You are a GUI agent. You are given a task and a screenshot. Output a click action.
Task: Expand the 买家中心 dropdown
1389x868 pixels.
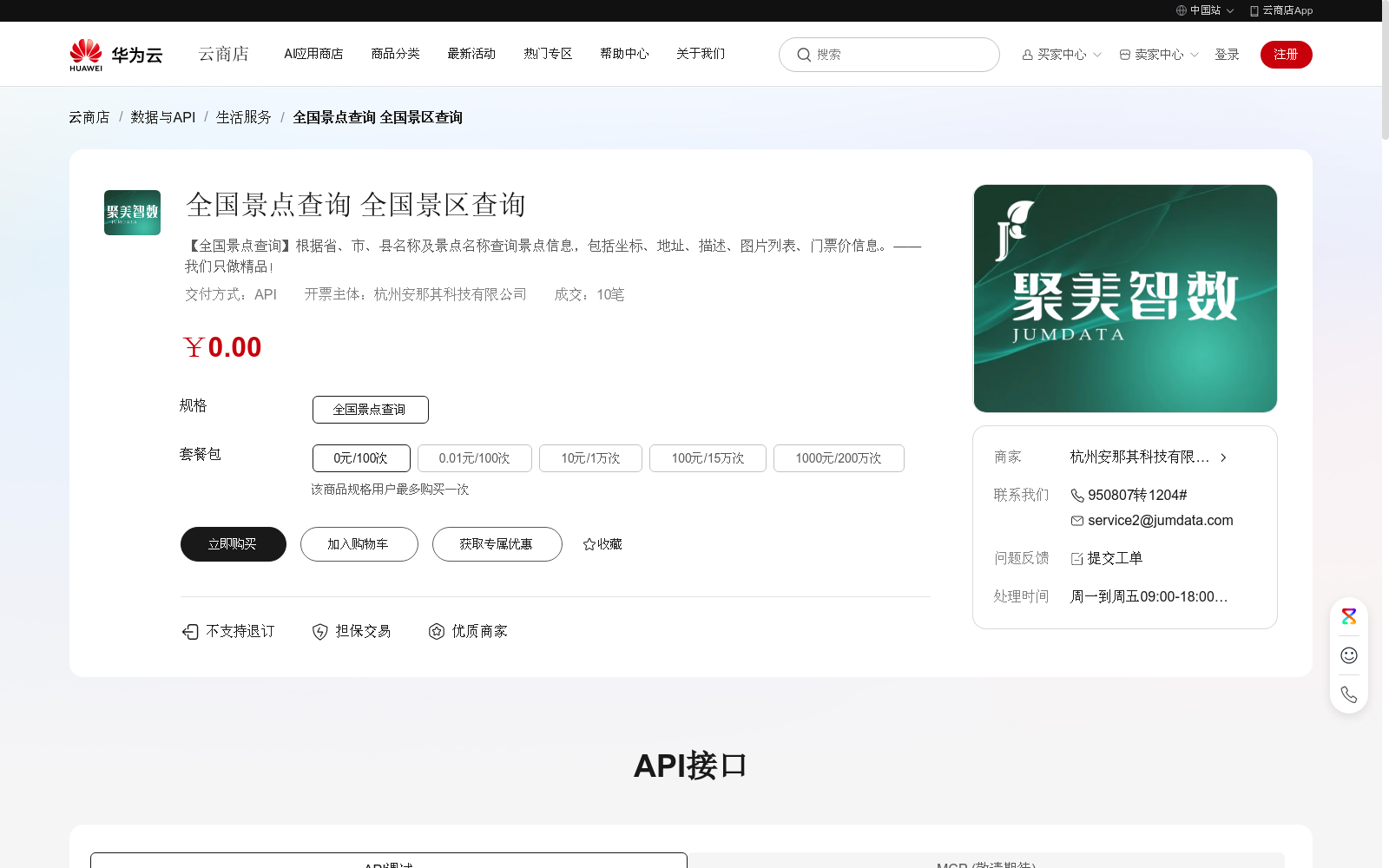[1062, 55]
